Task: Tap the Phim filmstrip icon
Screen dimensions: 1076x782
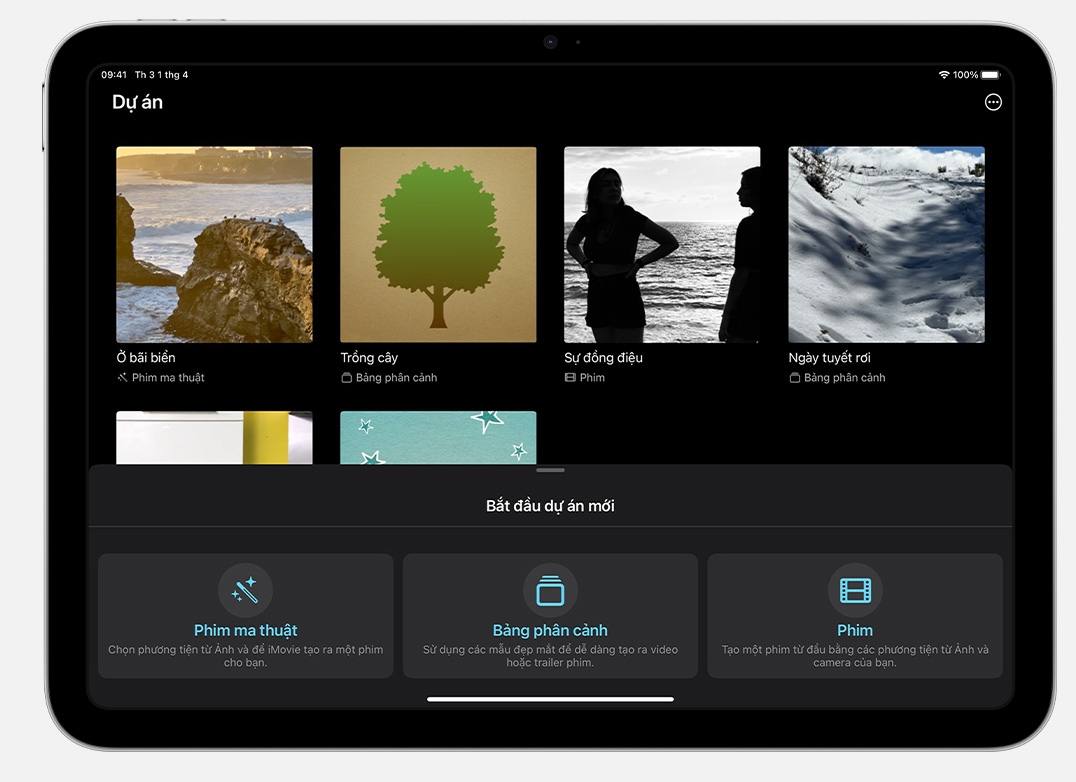Action: point(855,590)
